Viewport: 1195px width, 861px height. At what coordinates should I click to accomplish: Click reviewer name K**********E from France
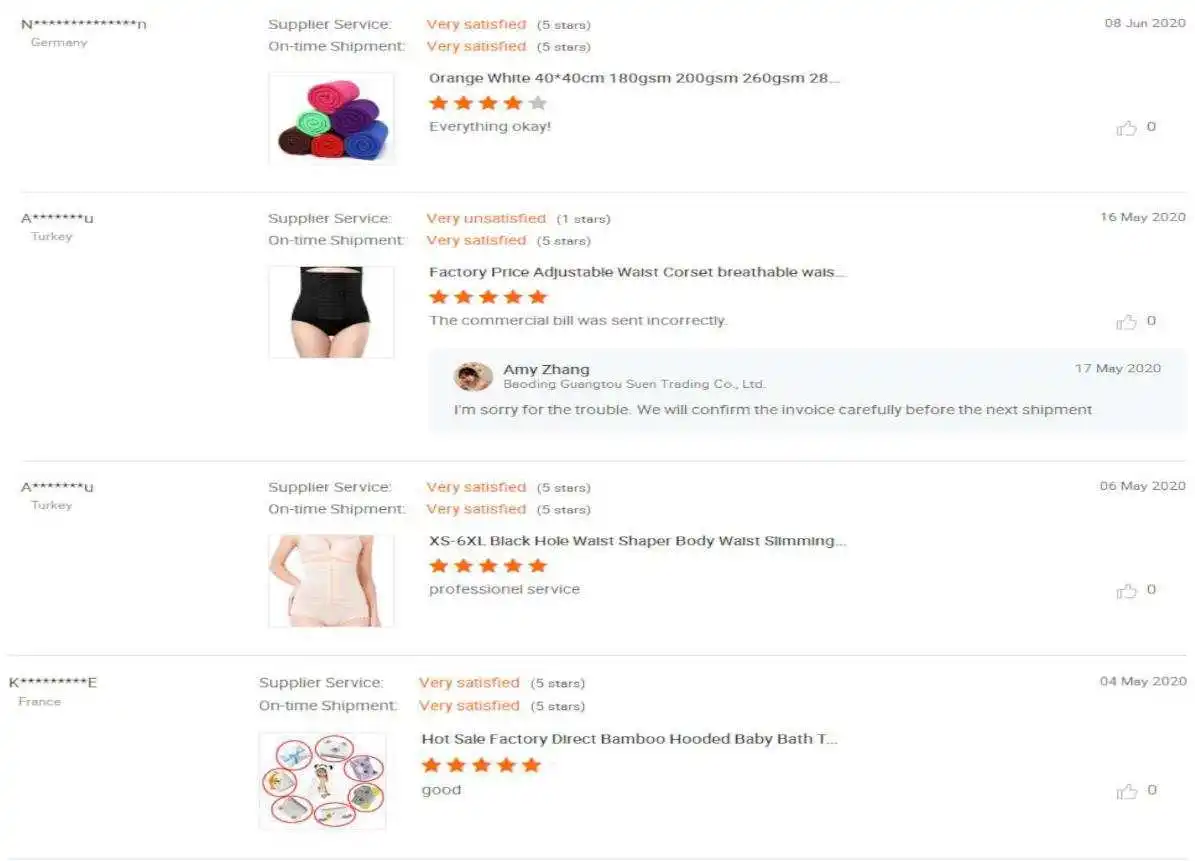53,682
